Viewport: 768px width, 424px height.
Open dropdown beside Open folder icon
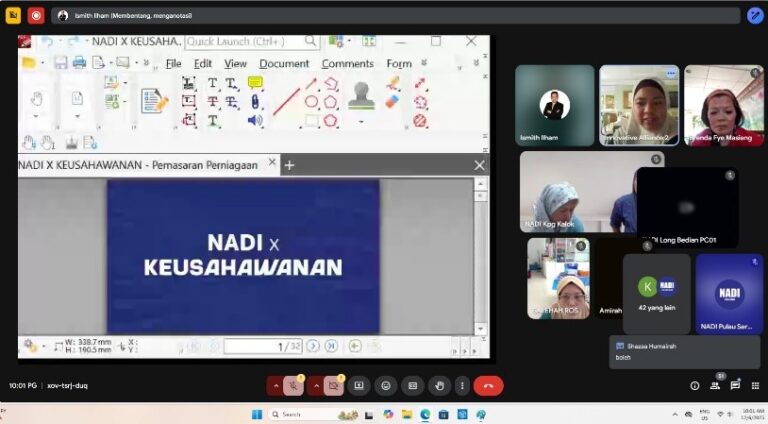coord(43,63)
